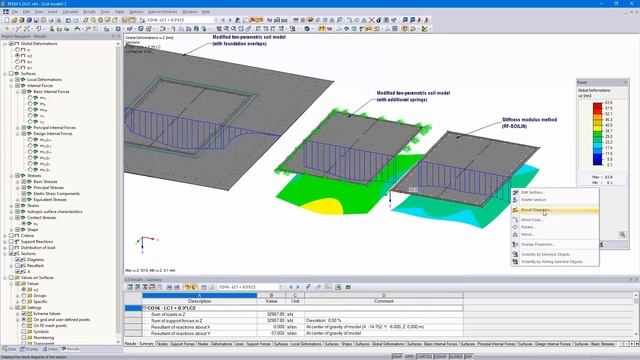The height and width of the screenshot is (360, 640).
Task: Open the Calculate menu
Action: 70,12
